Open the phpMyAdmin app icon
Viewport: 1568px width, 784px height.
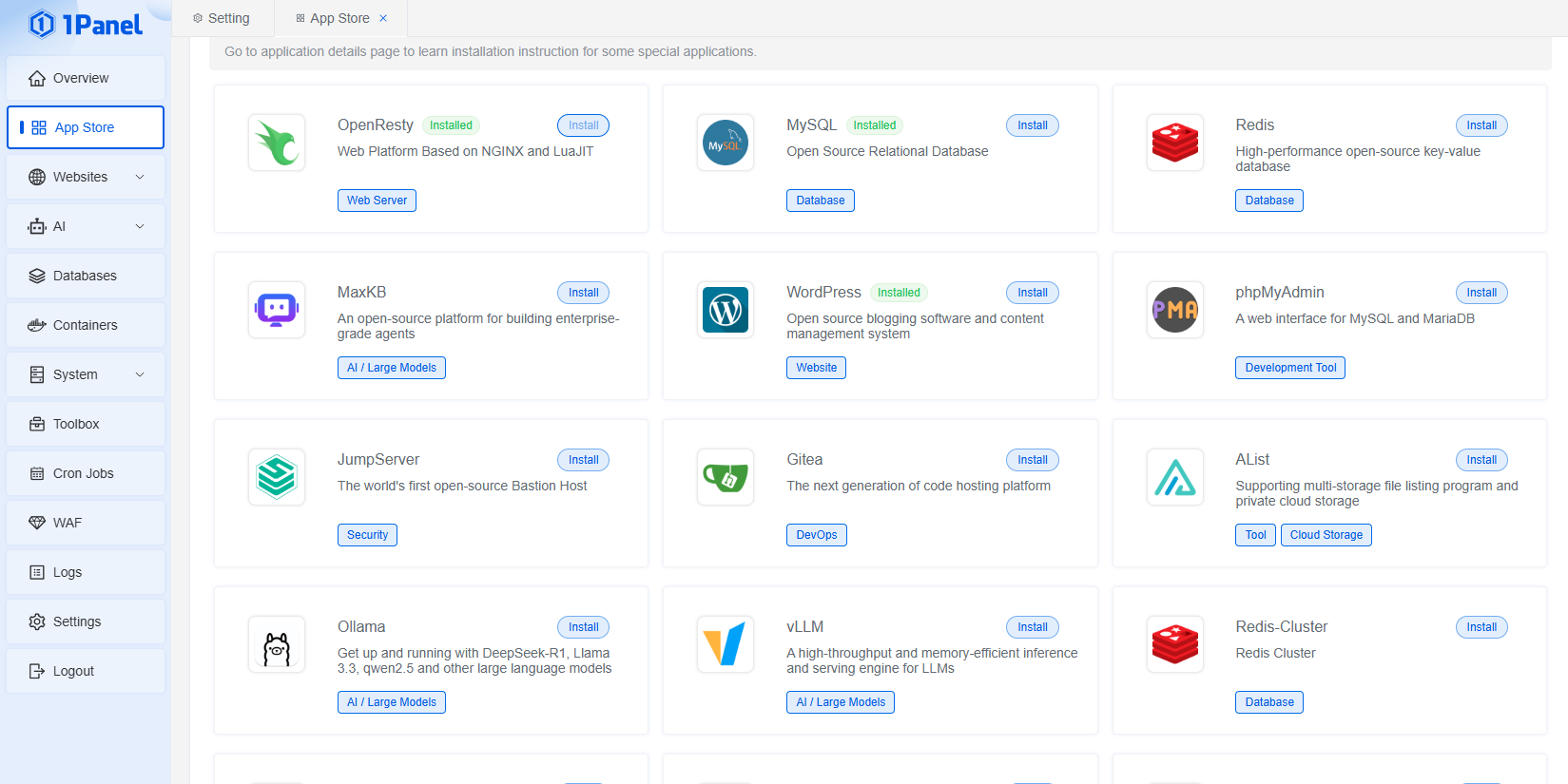pyautogui.click(x=1175, y=310)
